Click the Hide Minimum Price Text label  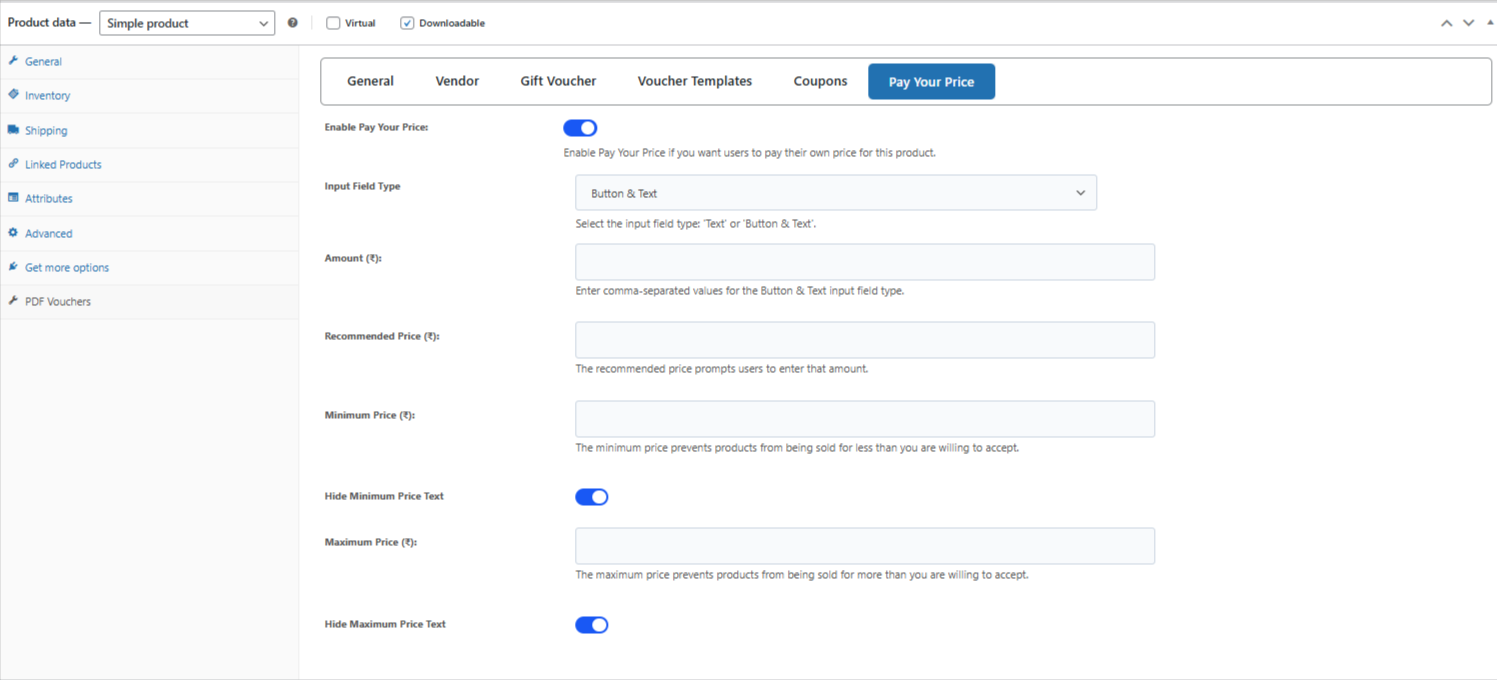tap(384, 496)
